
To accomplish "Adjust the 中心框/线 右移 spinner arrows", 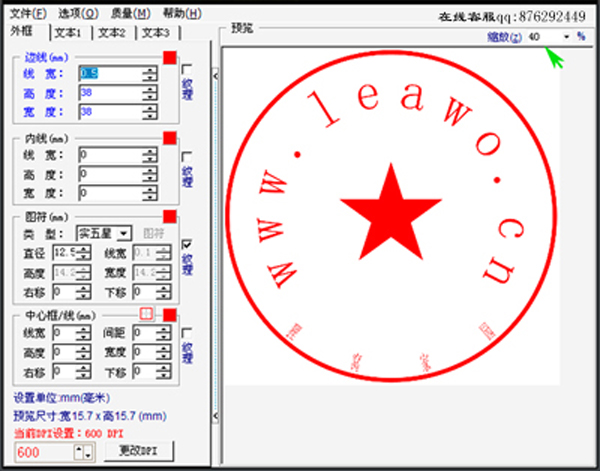I will (x=83, y=371).
